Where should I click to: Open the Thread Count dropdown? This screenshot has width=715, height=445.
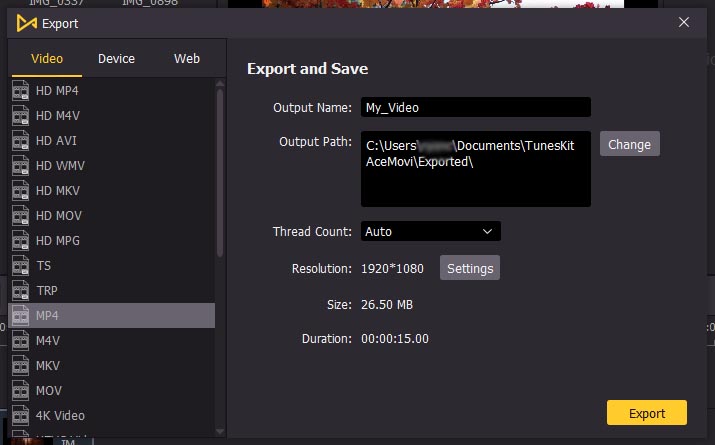point(430,231)
